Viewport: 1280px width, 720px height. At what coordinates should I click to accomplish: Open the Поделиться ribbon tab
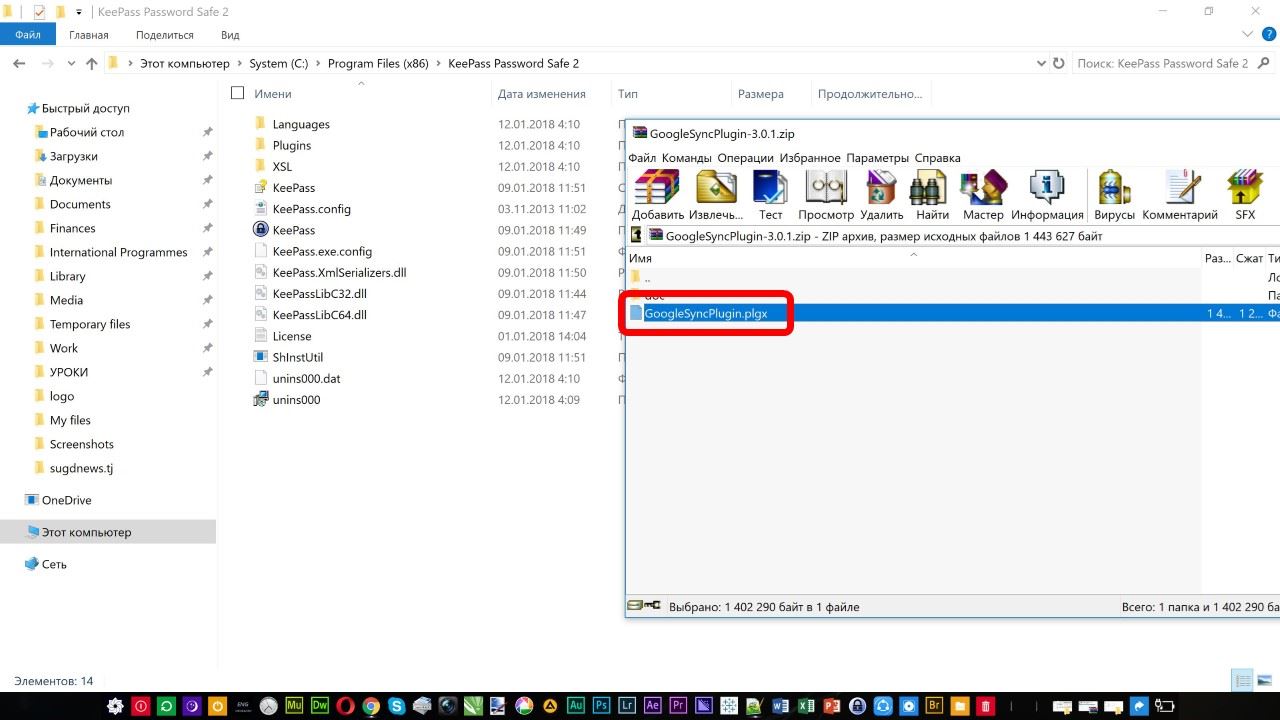tap(164, 35)
